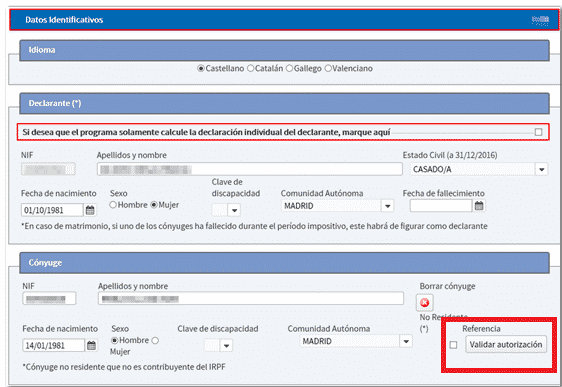Click the 'Borrar cónyuge' label
The height and width of the screenshot is (387, 562).
coord(447,286)
